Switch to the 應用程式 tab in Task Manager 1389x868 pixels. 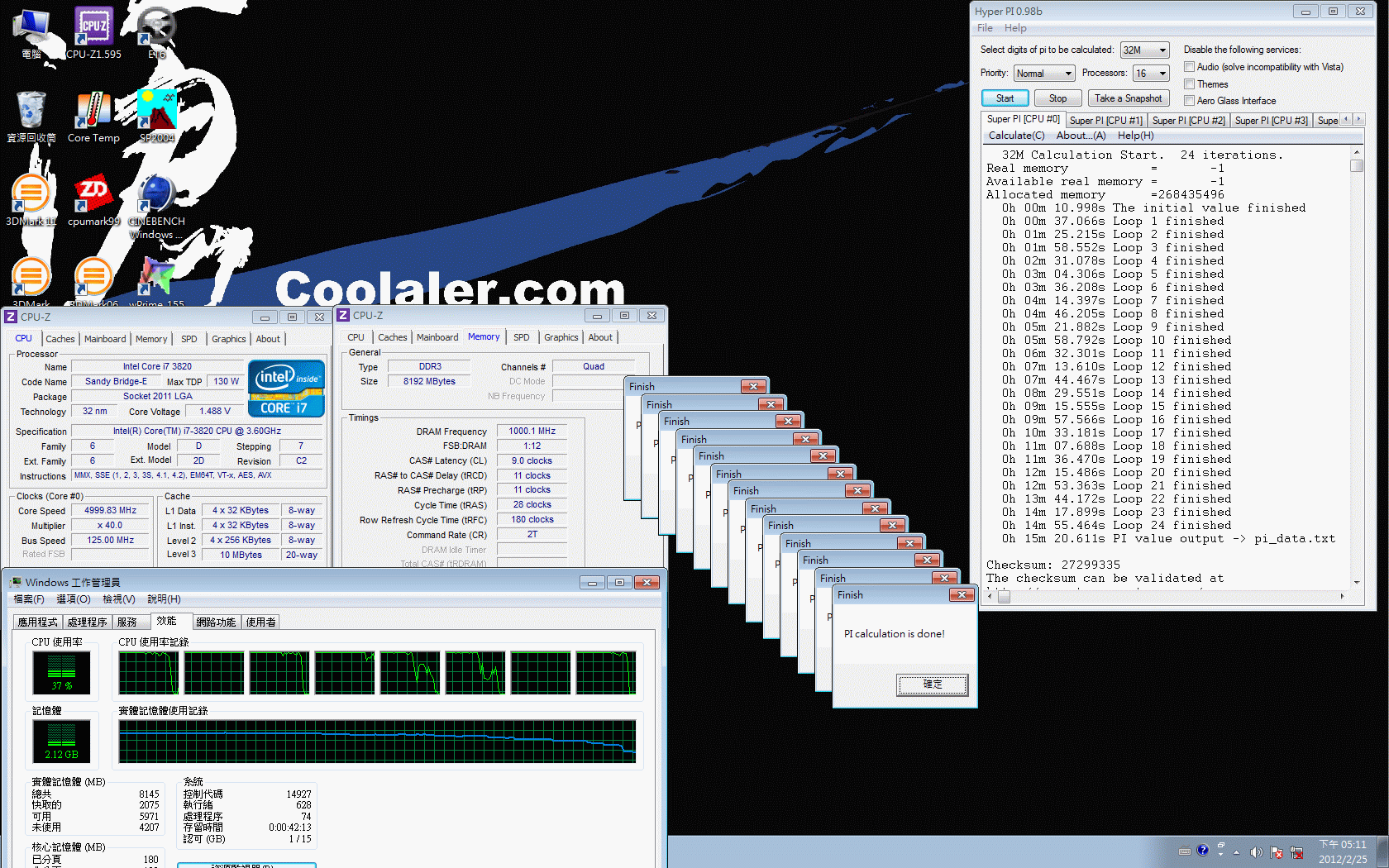(x=38, y=622)
